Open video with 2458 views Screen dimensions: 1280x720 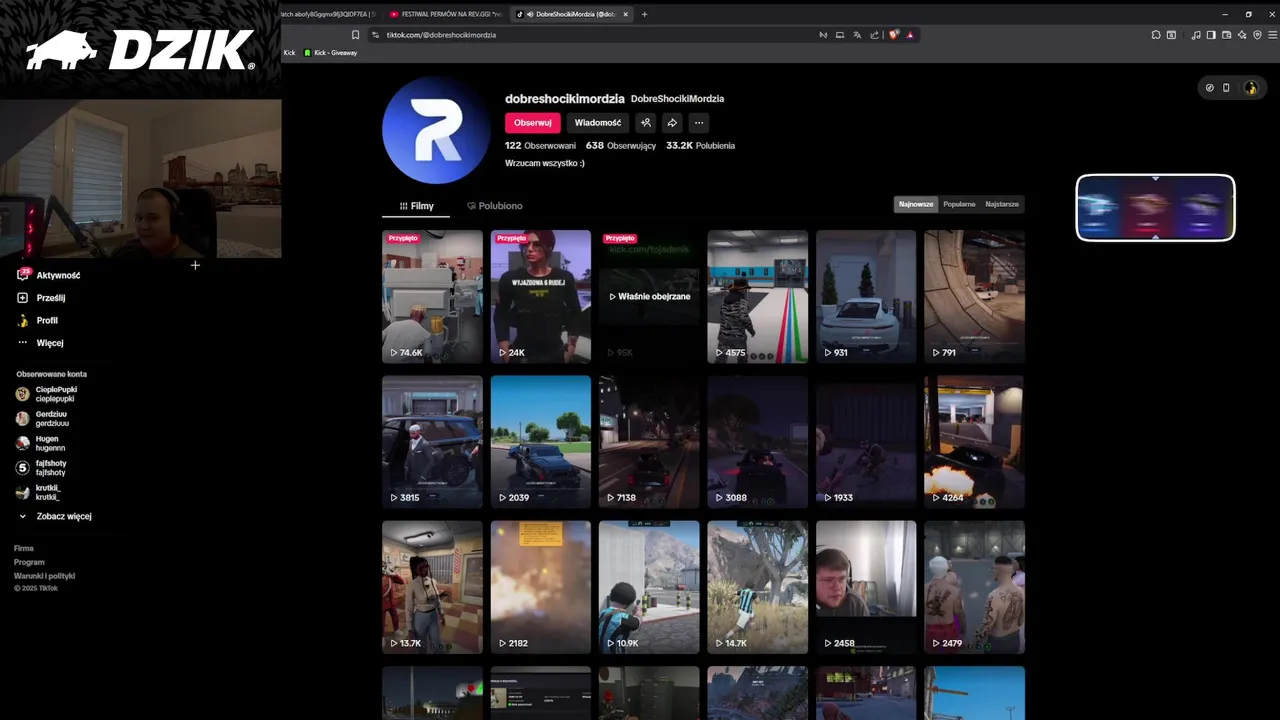point(866,587)
